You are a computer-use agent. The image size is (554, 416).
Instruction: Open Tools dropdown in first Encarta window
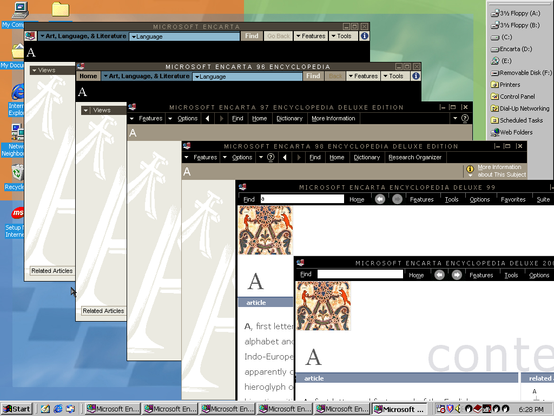tap(343, 36)
